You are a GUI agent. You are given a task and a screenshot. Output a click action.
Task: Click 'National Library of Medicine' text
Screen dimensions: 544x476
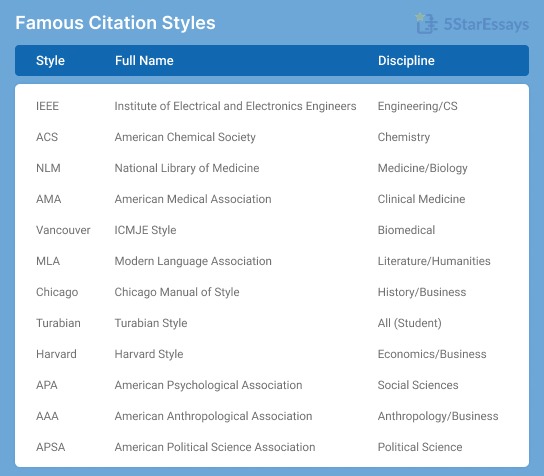(187, 168)
